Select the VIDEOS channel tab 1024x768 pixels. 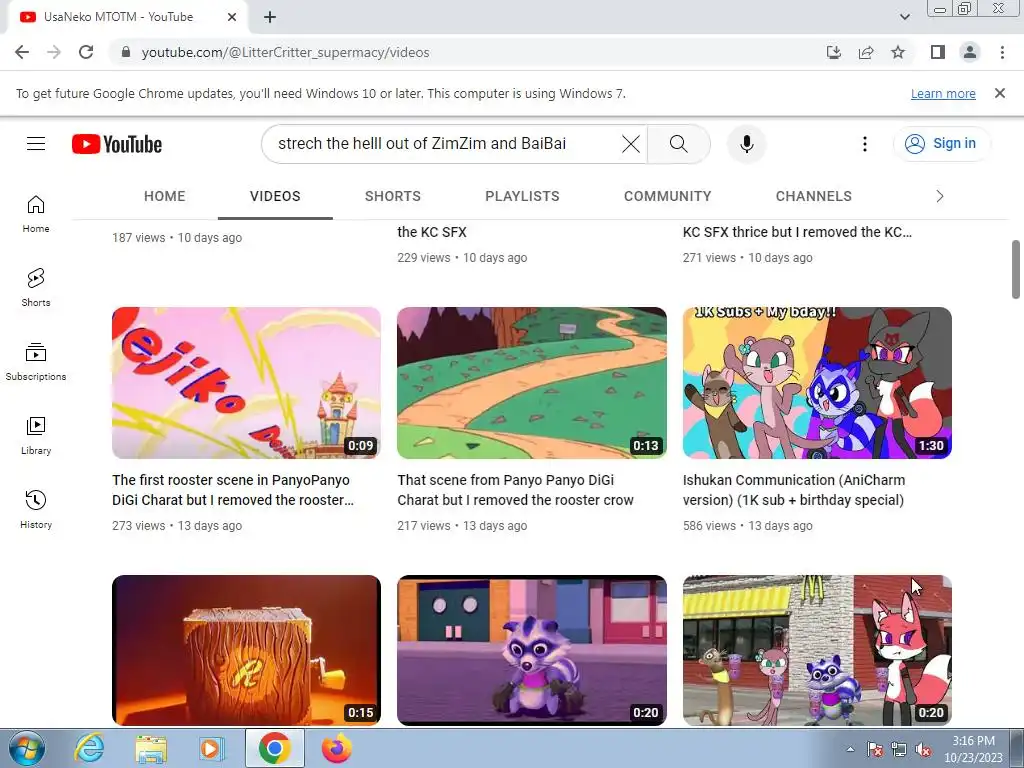tap(275, 196)
